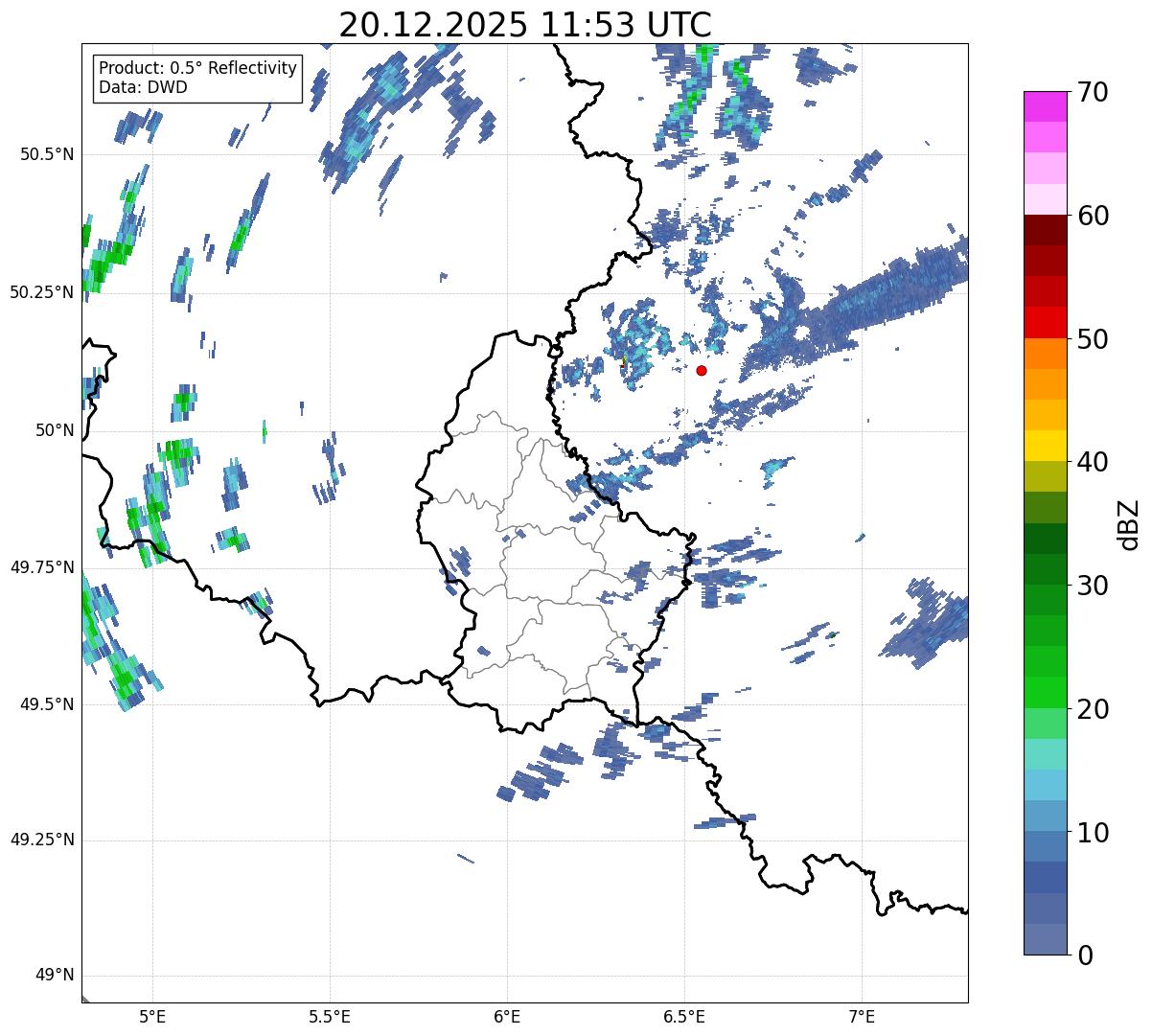
Task: Click the 49°N latitude label
Action: (x=55, y=976)
